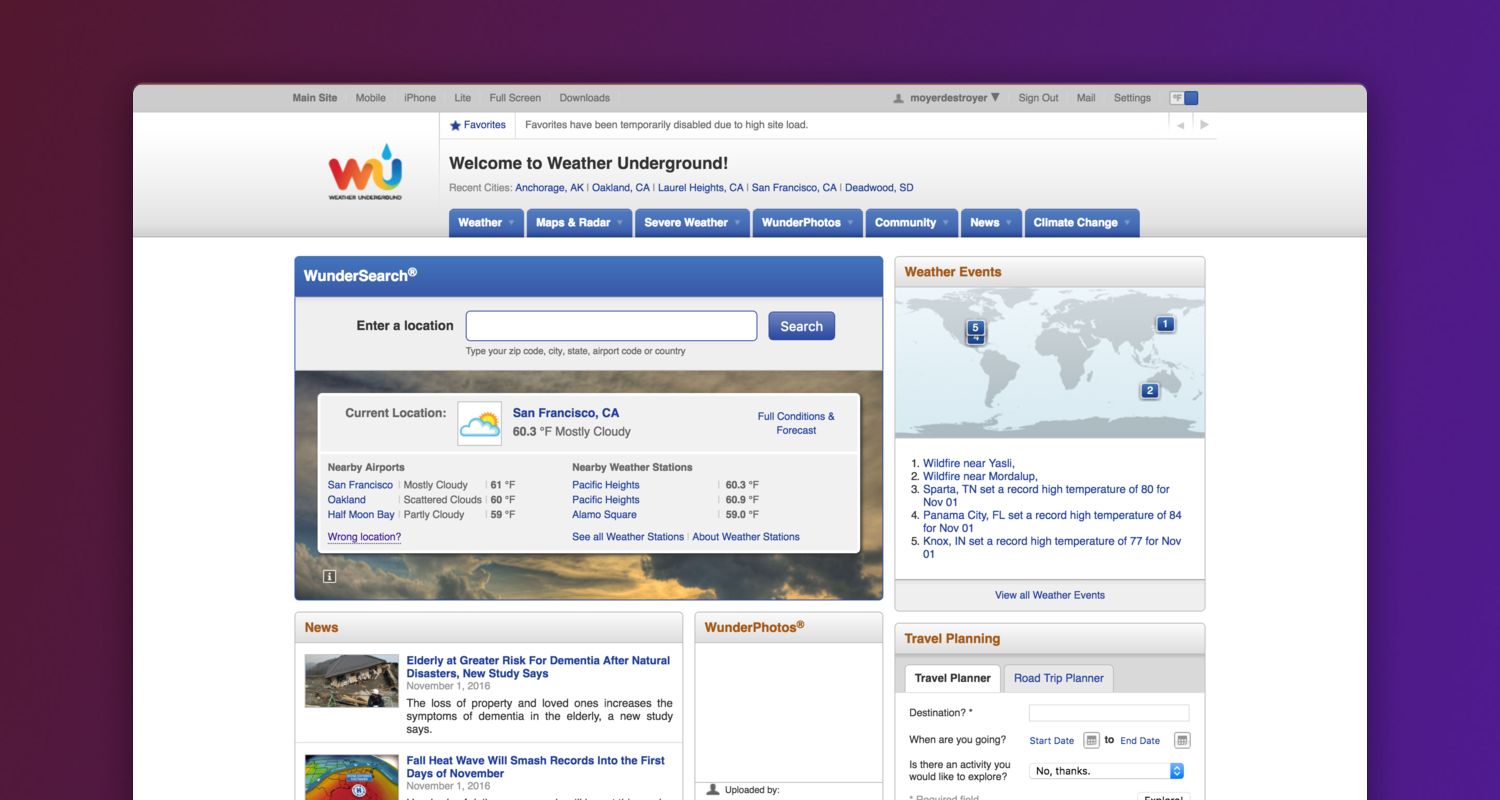Expand the WunderPhotos navigation menu
This screenshot has width=1500, height=800.
[808, 223]
